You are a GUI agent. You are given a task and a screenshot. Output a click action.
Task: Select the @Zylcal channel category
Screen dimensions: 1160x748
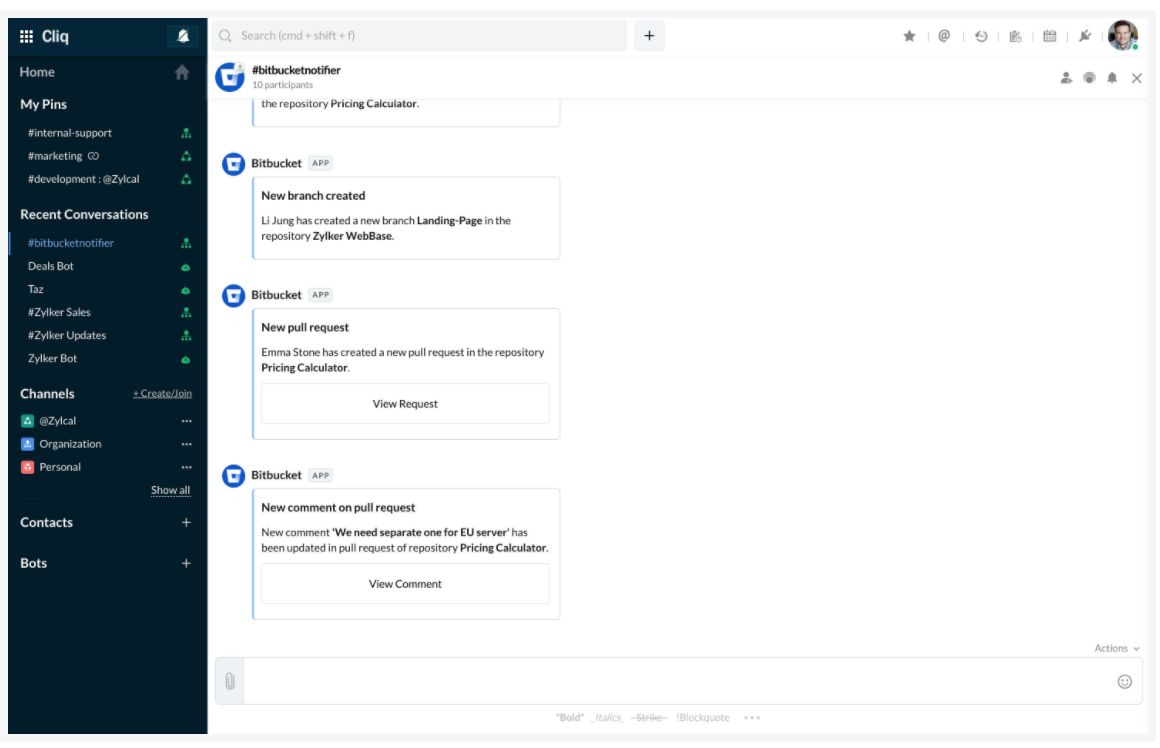[58, 421]
